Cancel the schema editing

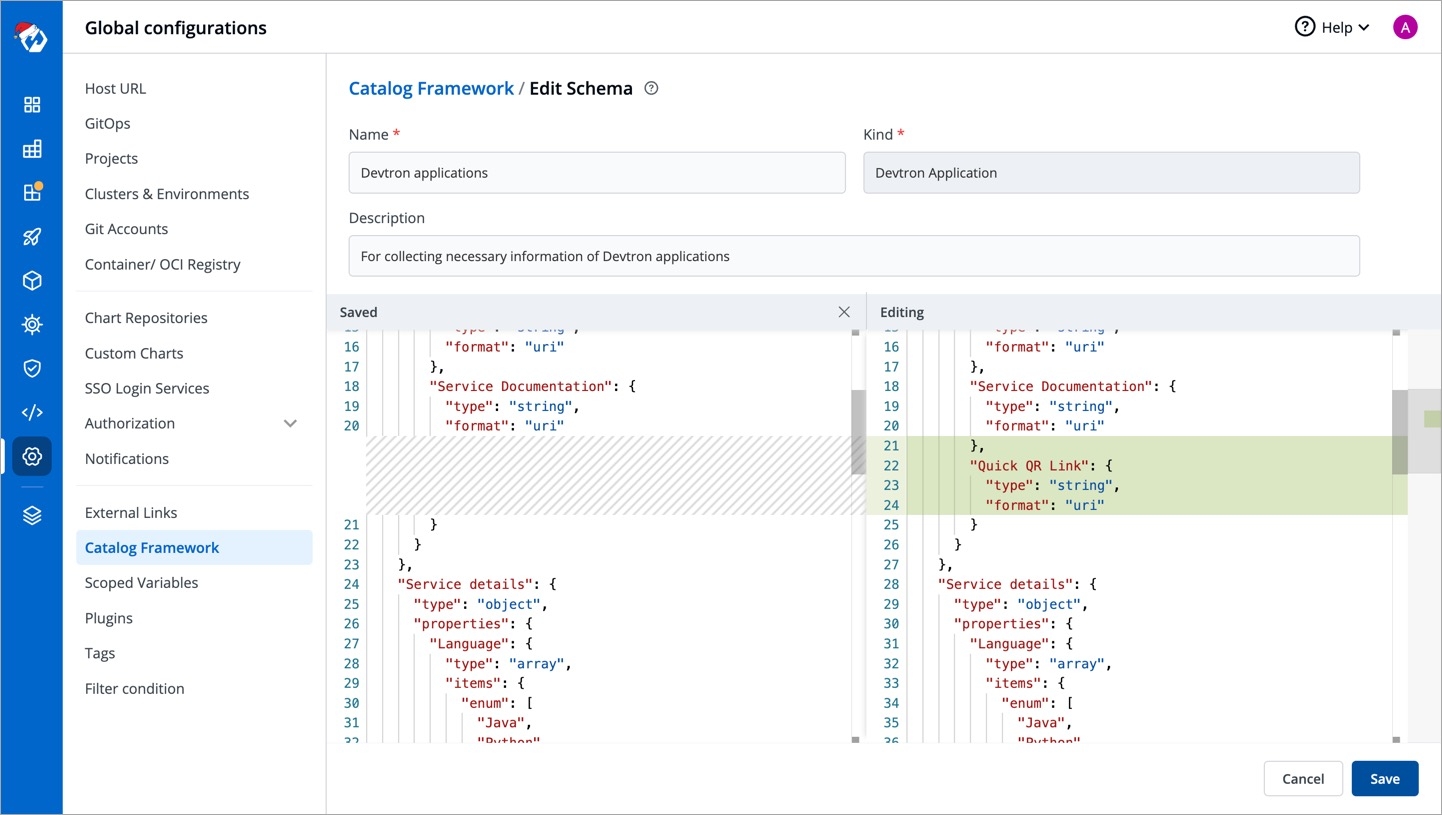[1302, 779]
